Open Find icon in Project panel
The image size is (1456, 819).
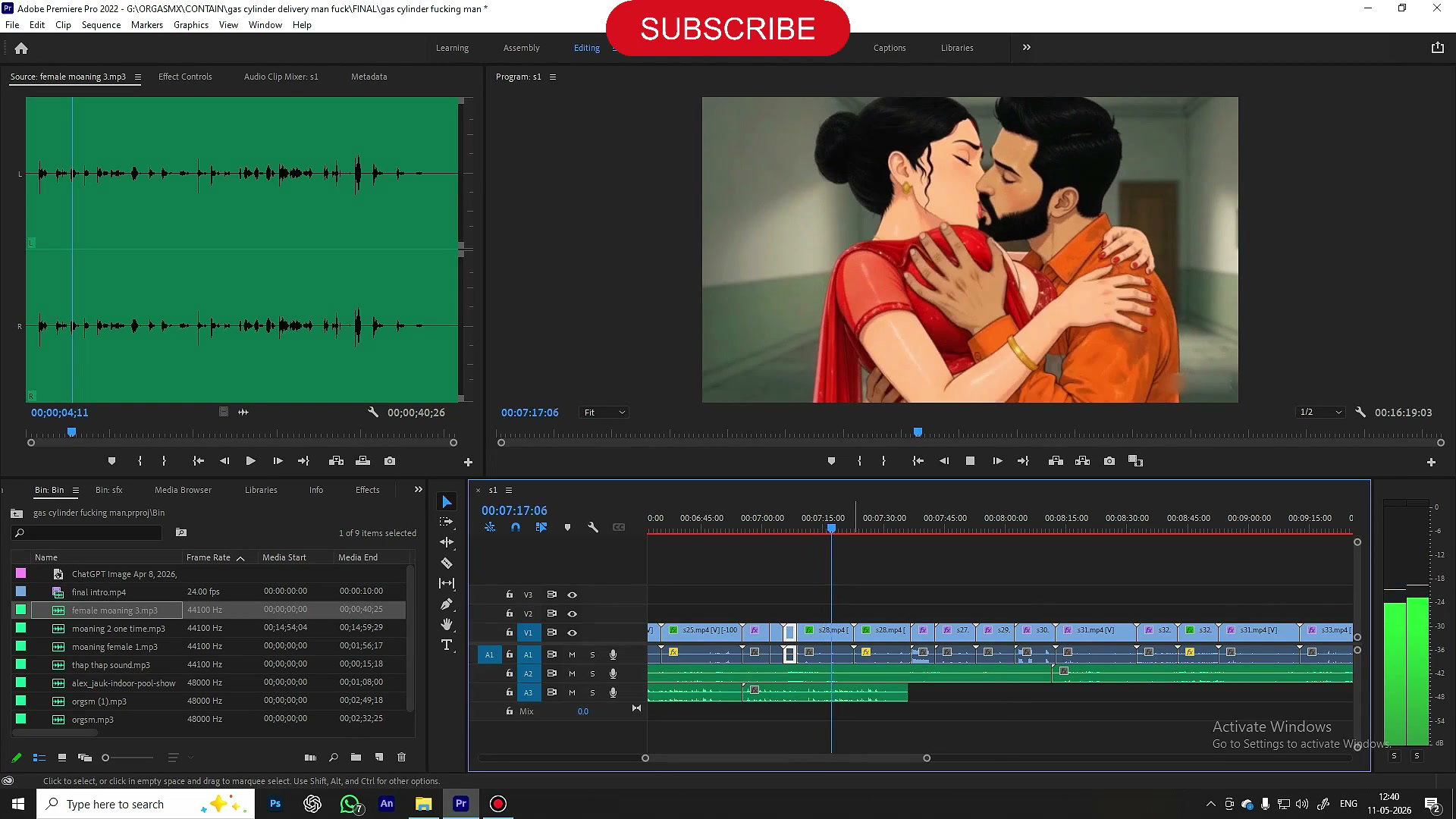333,757
